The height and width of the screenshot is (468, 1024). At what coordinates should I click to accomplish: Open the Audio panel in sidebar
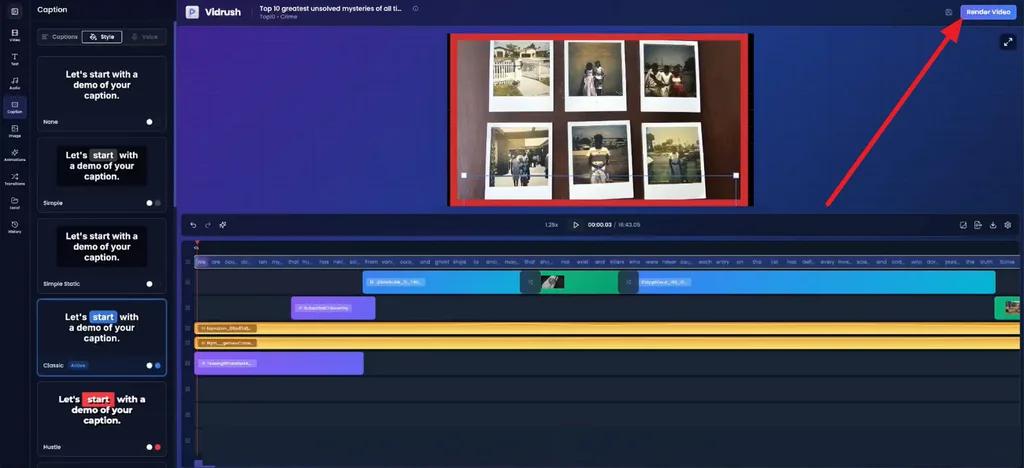[x=14, y=83]
